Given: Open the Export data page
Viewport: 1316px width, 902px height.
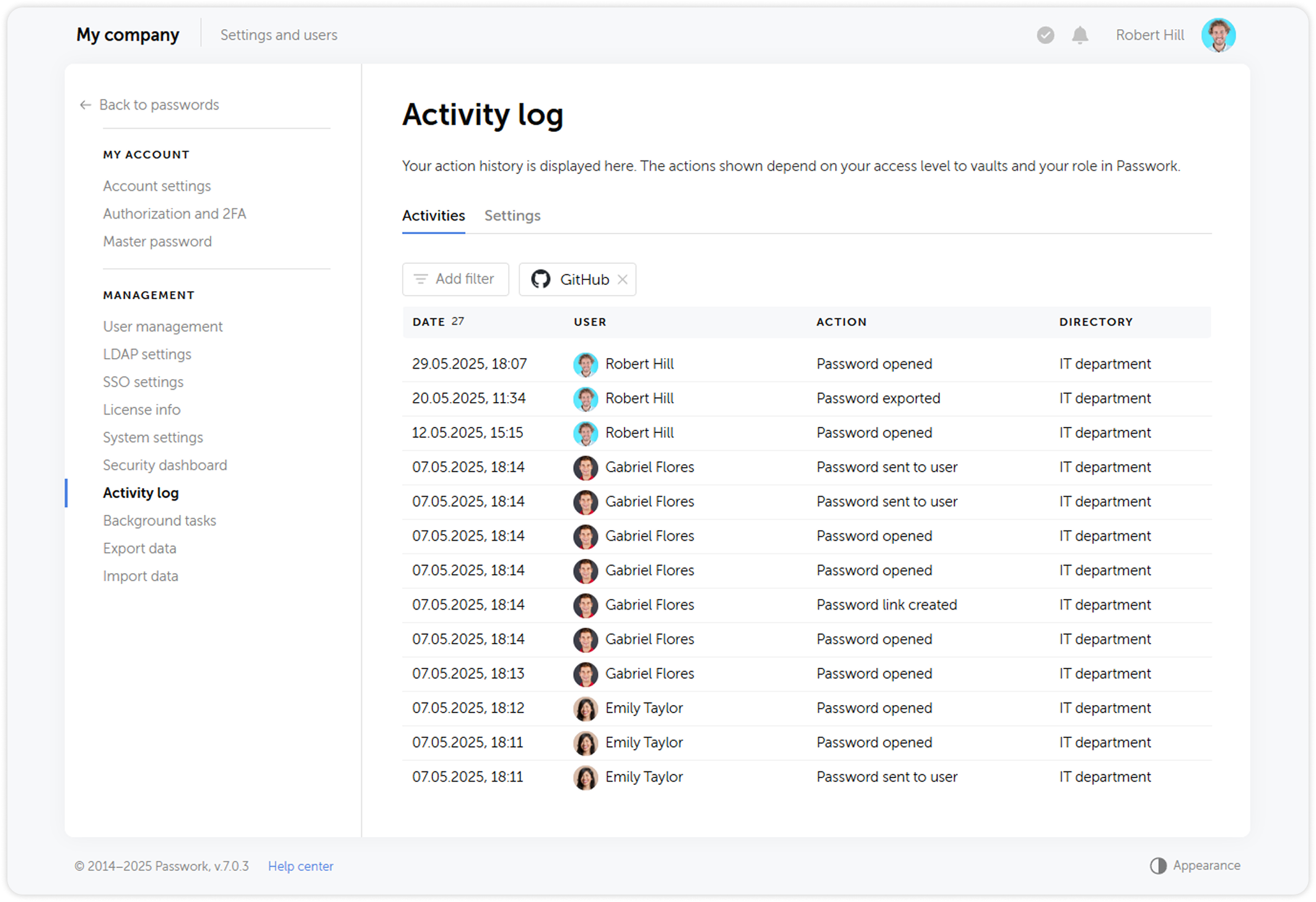Looking at the screenshot, I should 139,548.
